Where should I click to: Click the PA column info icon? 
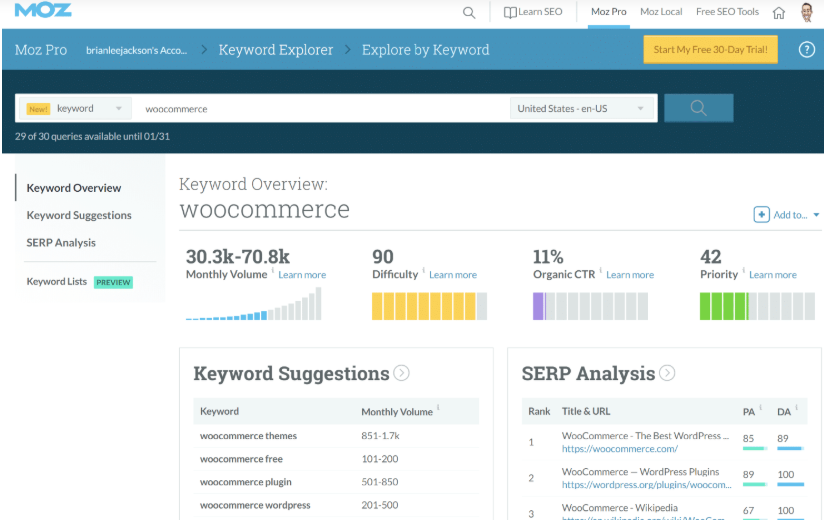click(x=760, y=407)
